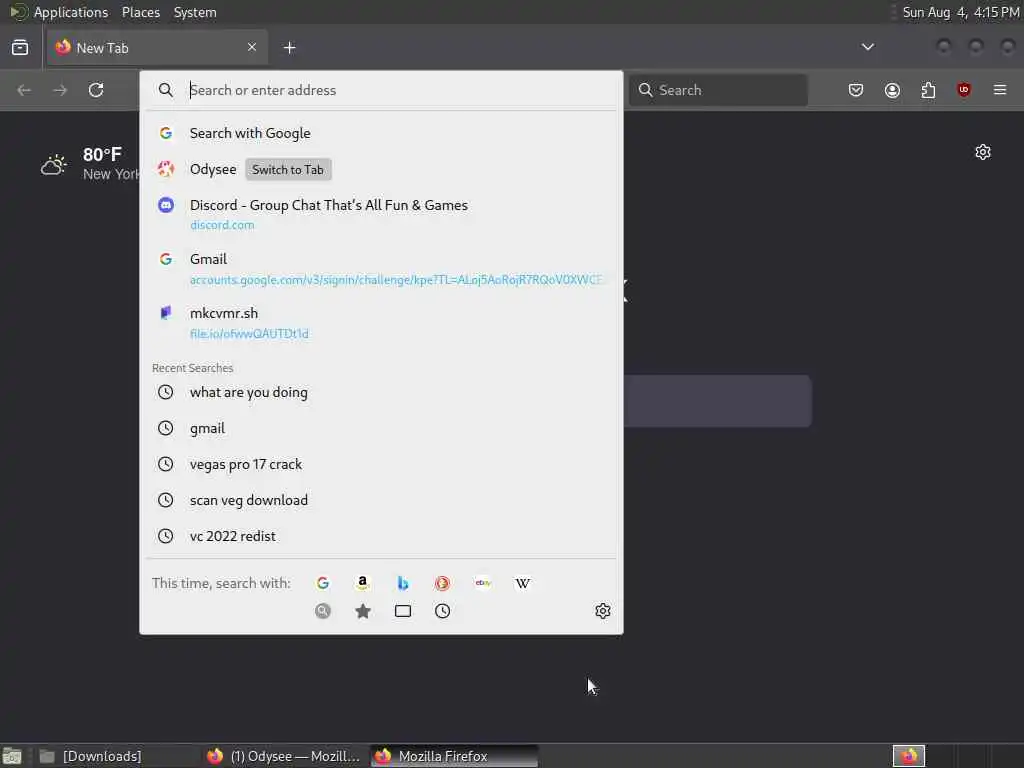Choose recent search 'vegas pro 17 crack'
This screenshot has width=1024, height=768.
point(381,464)
